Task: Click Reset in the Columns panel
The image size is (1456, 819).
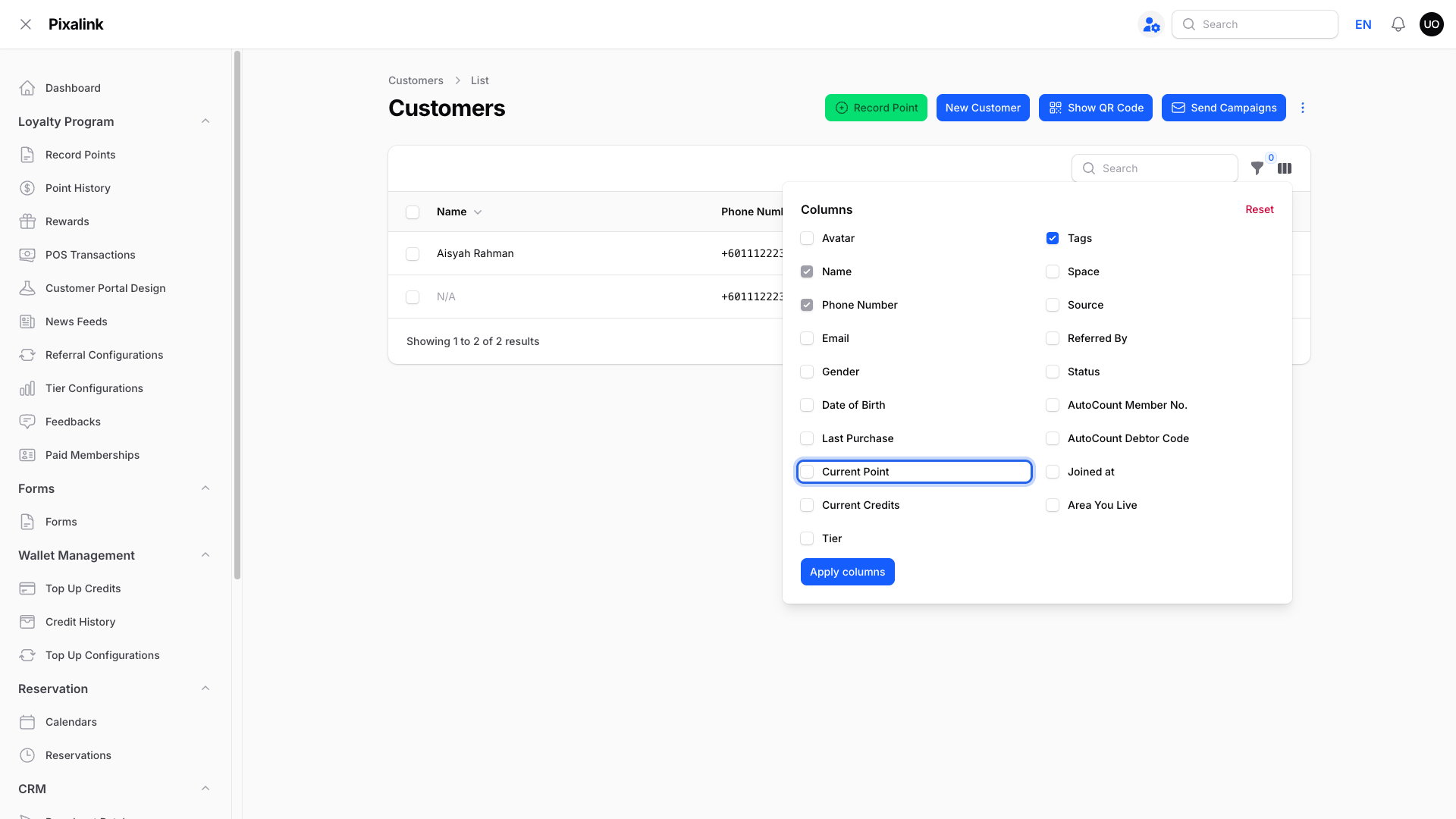Action: tap(1260, 209)
